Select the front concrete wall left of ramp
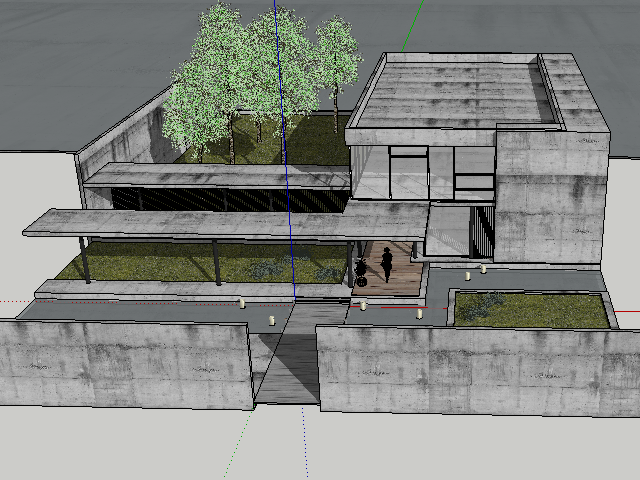Screen dimensions: 640x480 pos(126,363)
